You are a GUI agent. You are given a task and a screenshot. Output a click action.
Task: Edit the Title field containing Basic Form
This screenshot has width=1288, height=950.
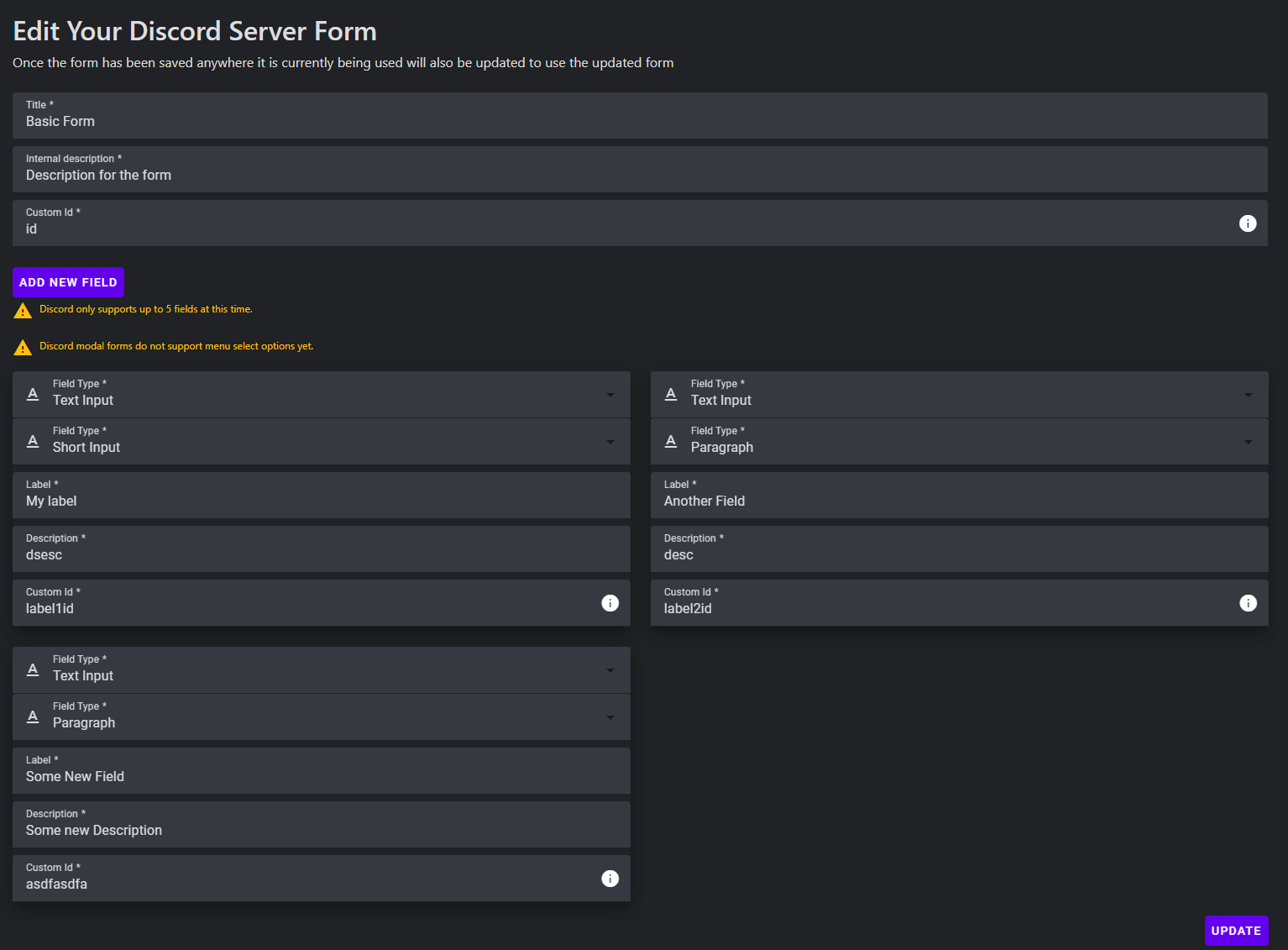(640, 116)
